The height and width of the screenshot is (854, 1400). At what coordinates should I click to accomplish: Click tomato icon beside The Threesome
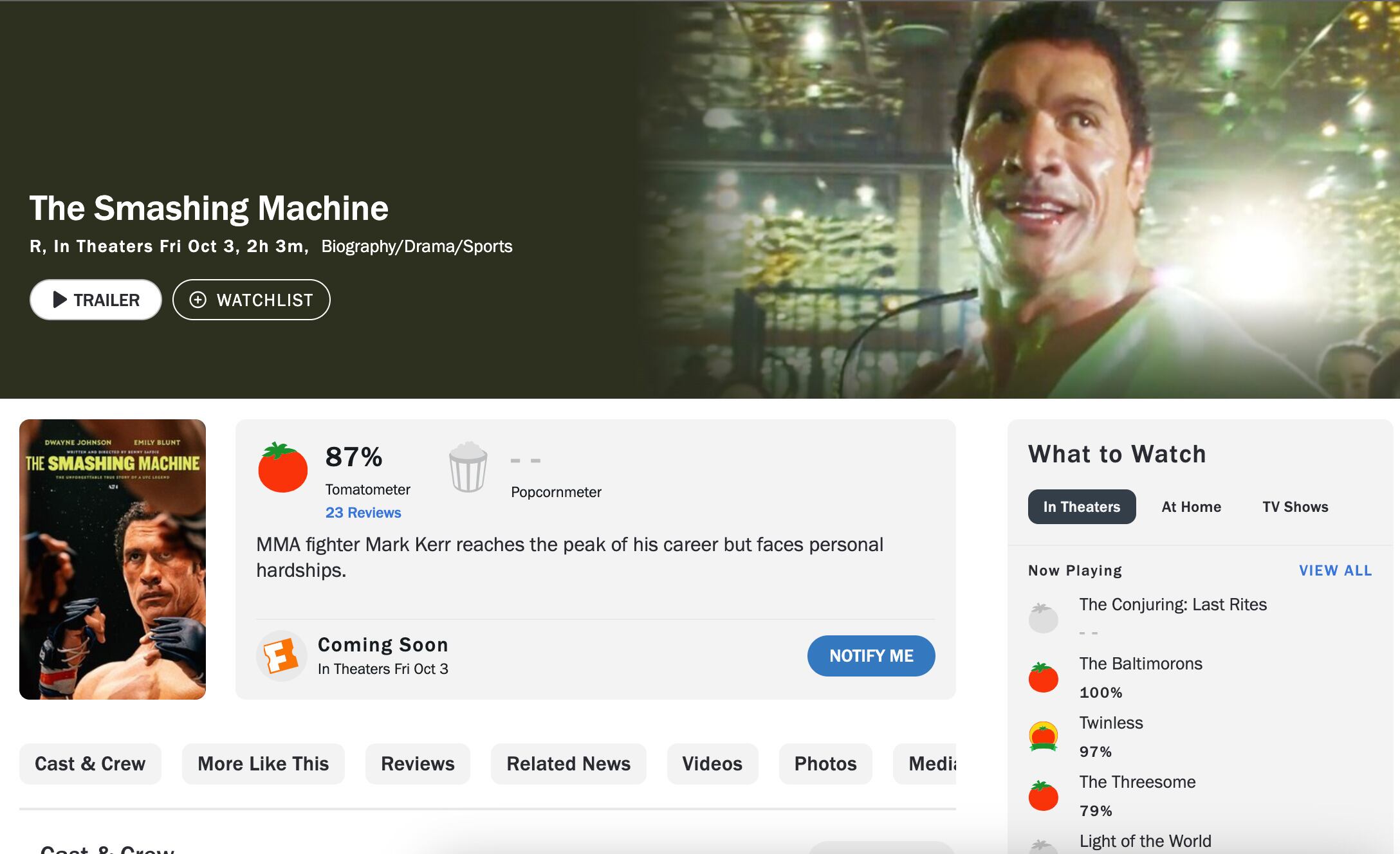point(1043,795)
